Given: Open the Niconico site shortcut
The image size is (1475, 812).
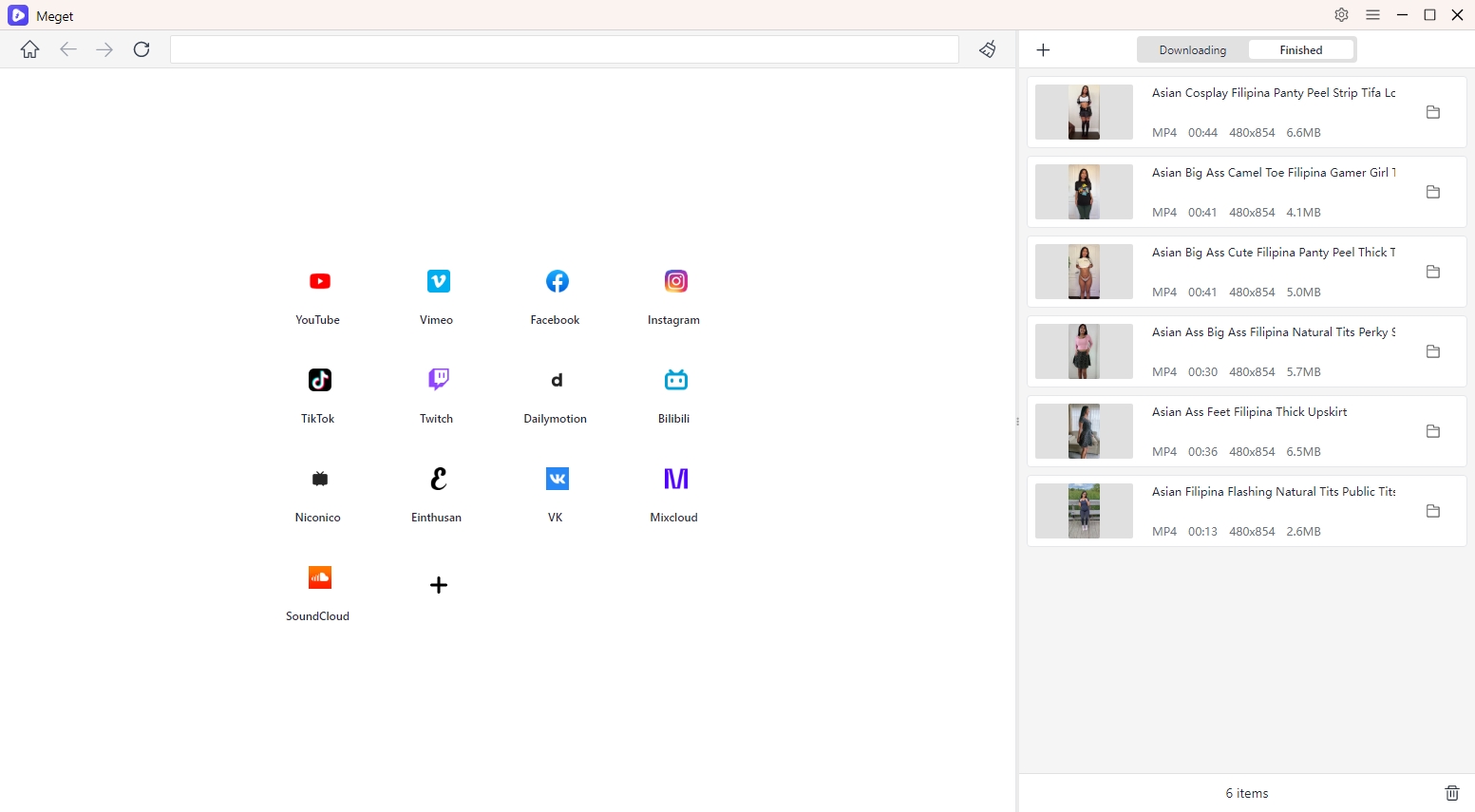Looking at the screenshot, I should [x=319, y=480].
